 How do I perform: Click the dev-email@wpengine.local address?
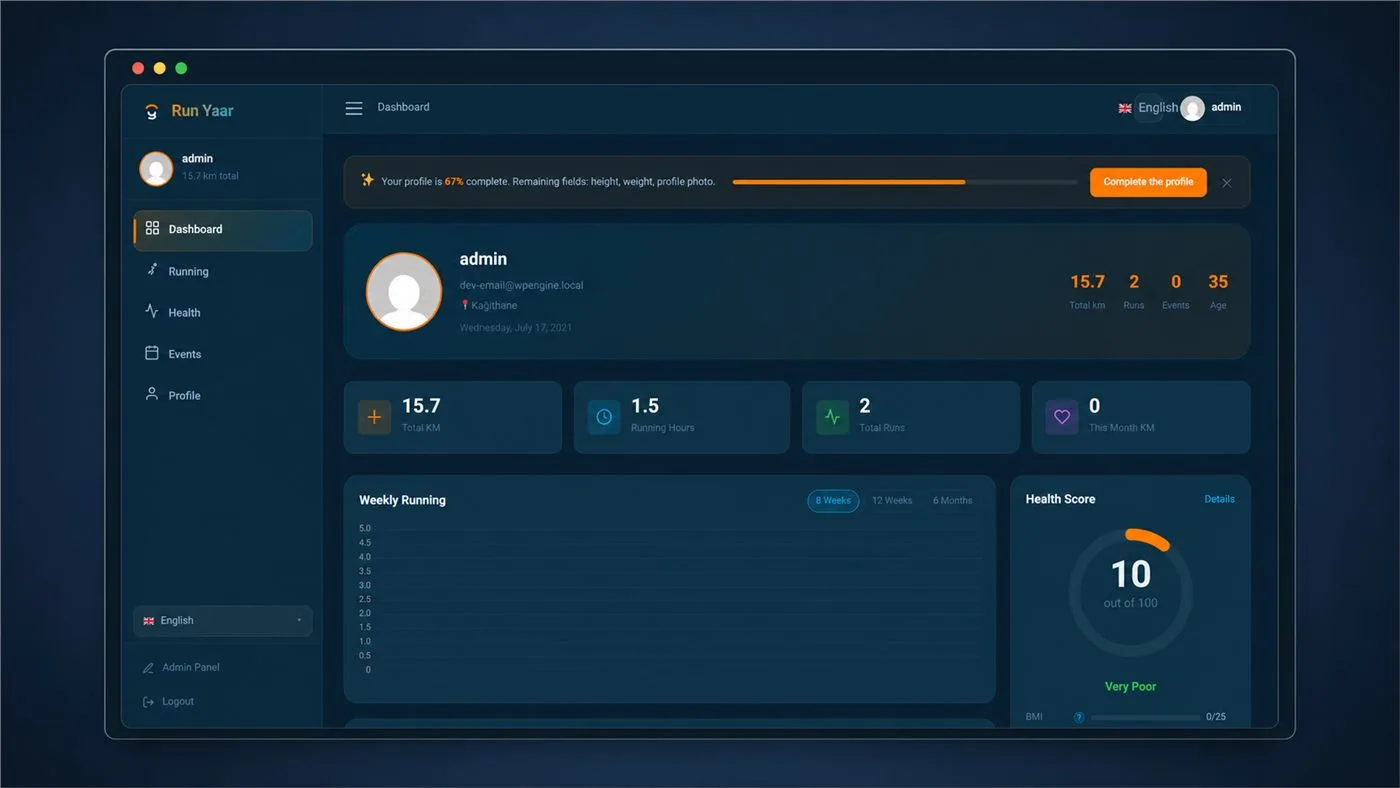click(521, 285)
